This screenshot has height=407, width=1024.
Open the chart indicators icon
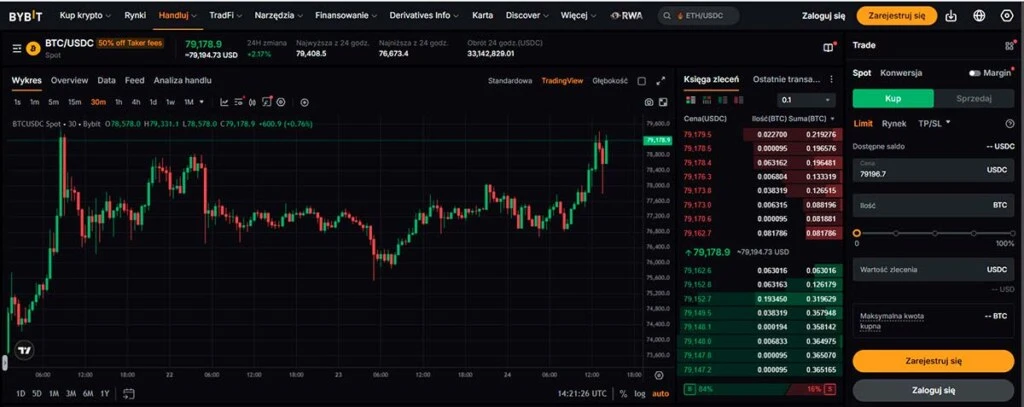(224, 102)
